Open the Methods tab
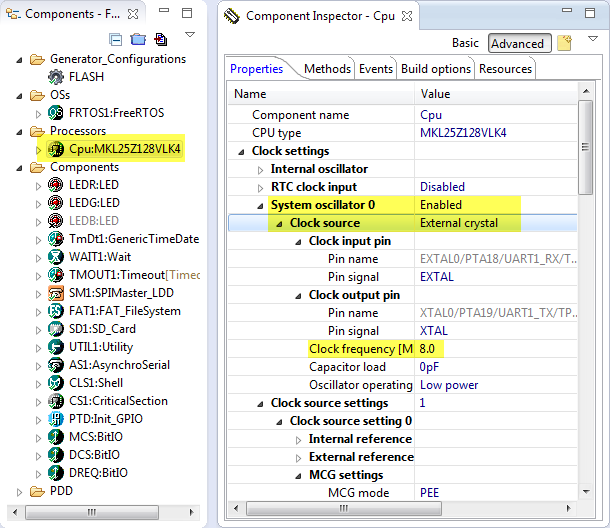The width and height of the screenshot is (610, 528). click(327, 69)
